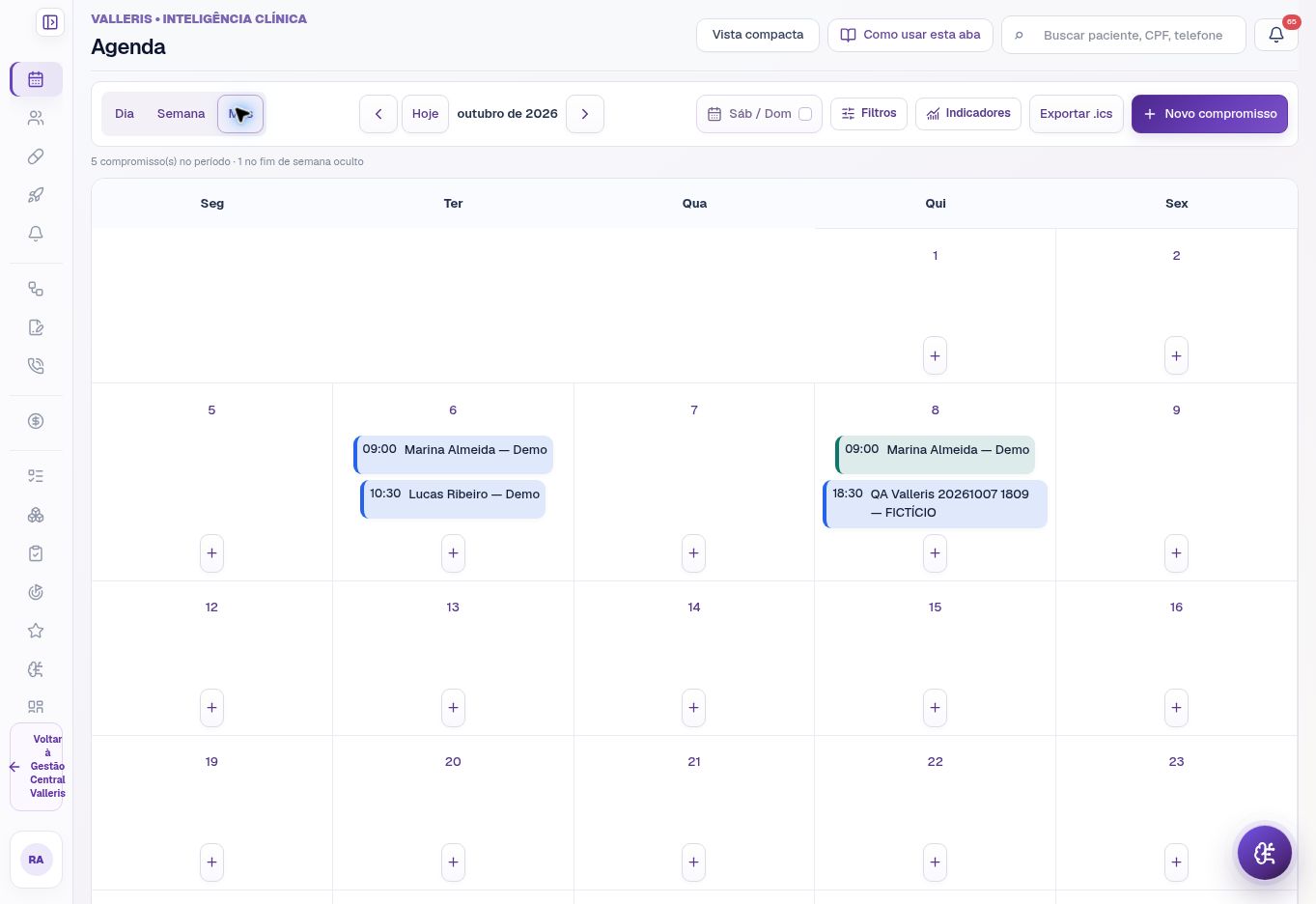Open Como usar esta aba help

click(x=910, y=35)
